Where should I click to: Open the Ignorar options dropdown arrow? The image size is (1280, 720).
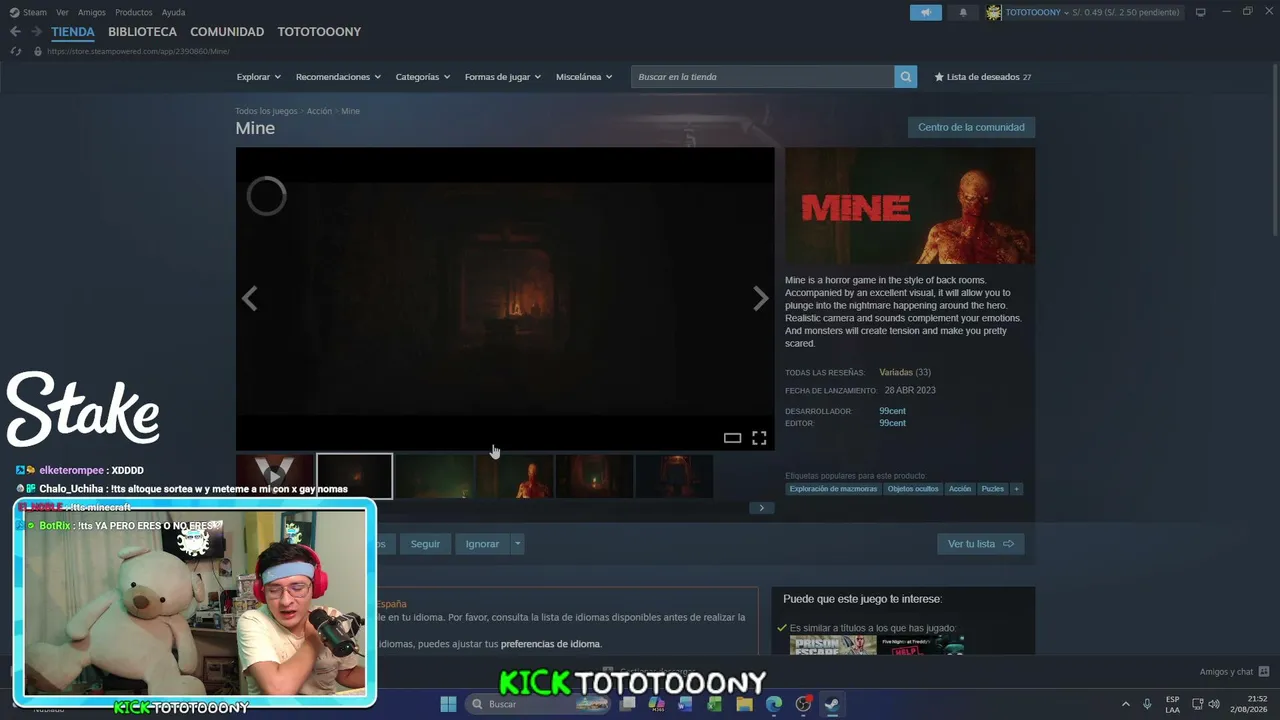(517, 544)
